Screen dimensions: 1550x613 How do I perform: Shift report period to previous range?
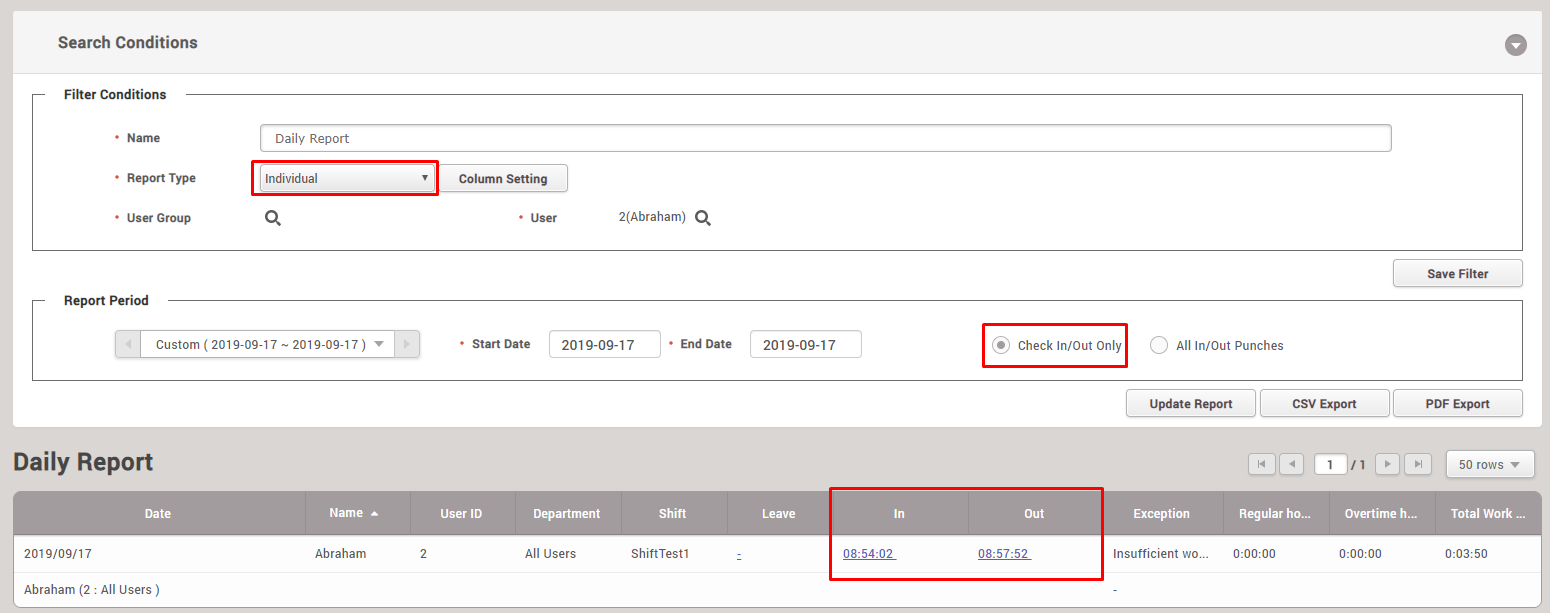coord(128,344)
